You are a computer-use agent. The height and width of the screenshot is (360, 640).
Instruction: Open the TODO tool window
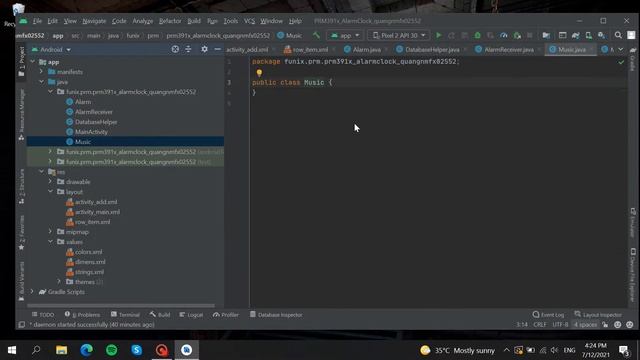click(x=43, y=315)
